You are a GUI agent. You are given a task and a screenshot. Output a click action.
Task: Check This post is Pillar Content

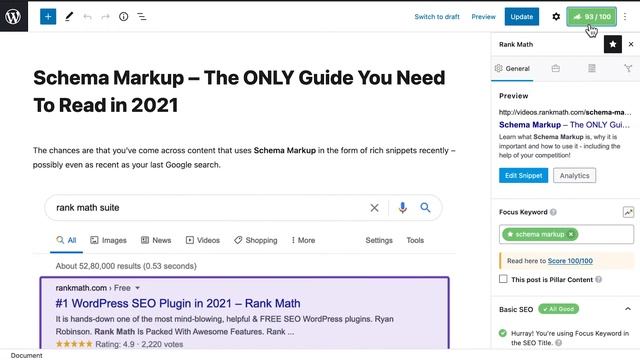pyautogui.click(x=503, y=279)
